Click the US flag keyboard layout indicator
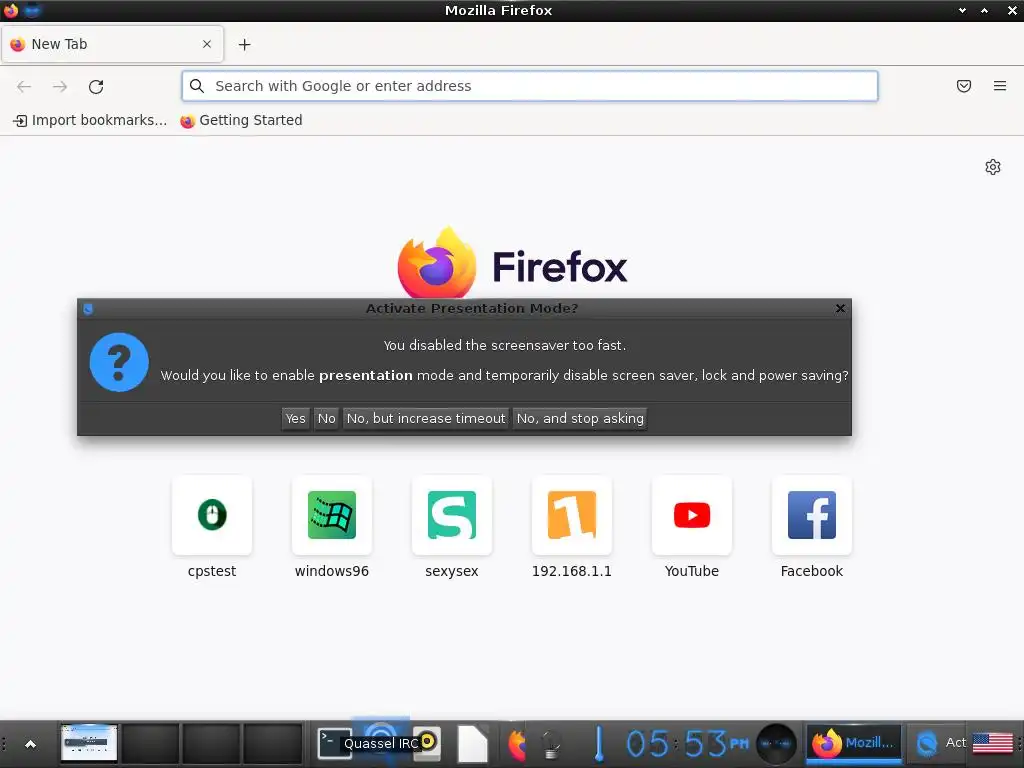This screenshot has height=768, width=1024. pos(992,743)
